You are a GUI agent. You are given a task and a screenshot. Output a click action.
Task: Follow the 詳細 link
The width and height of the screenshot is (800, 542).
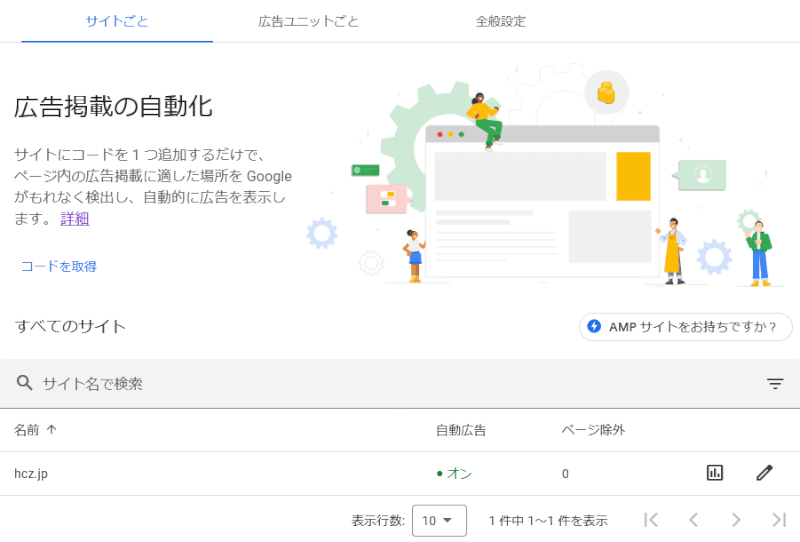click(74, 219)
